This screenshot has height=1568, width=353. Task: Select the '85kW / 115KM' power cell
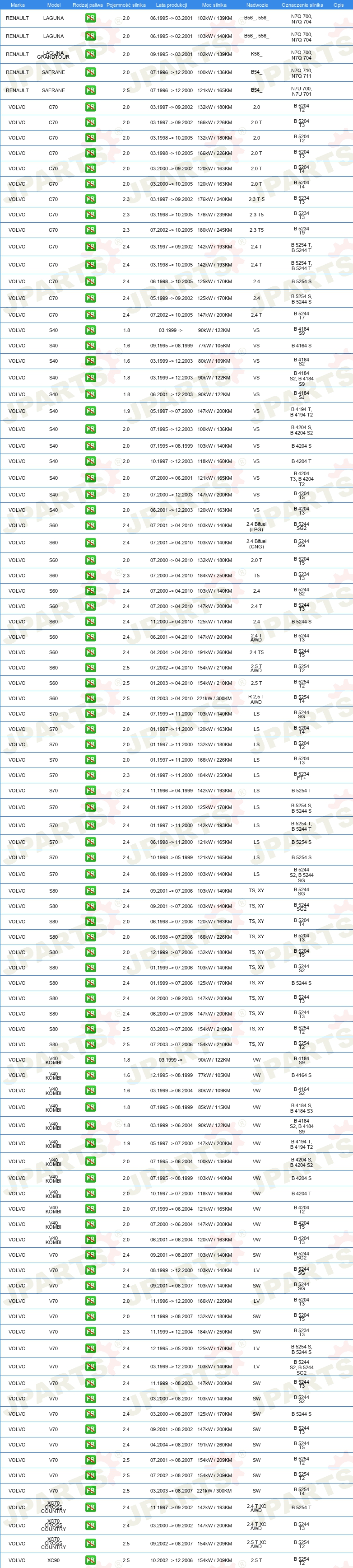(214, 1107)
